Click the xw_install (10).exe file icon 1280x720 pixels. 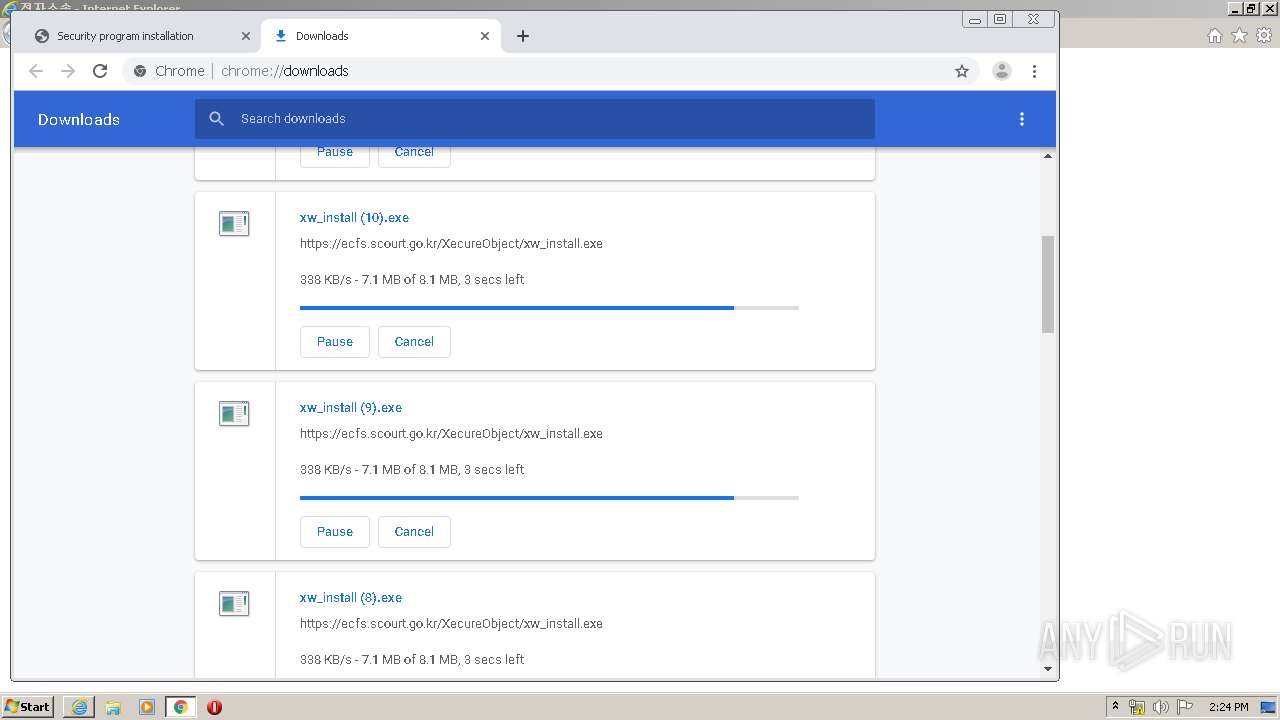(x=234, y=224)
